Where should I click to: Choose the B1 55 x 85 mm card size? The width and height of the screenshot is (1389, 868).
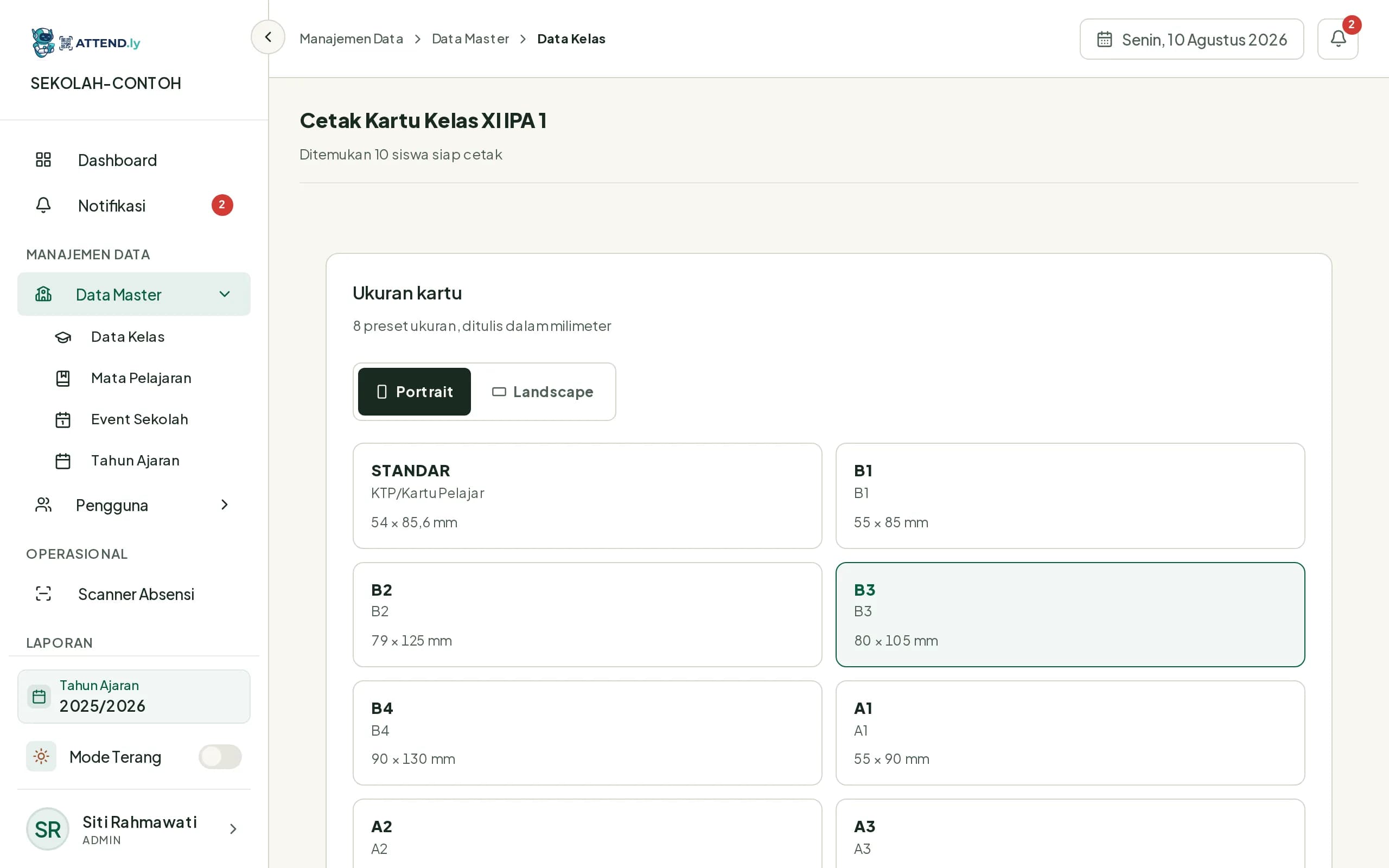(x=1070, y=495)
